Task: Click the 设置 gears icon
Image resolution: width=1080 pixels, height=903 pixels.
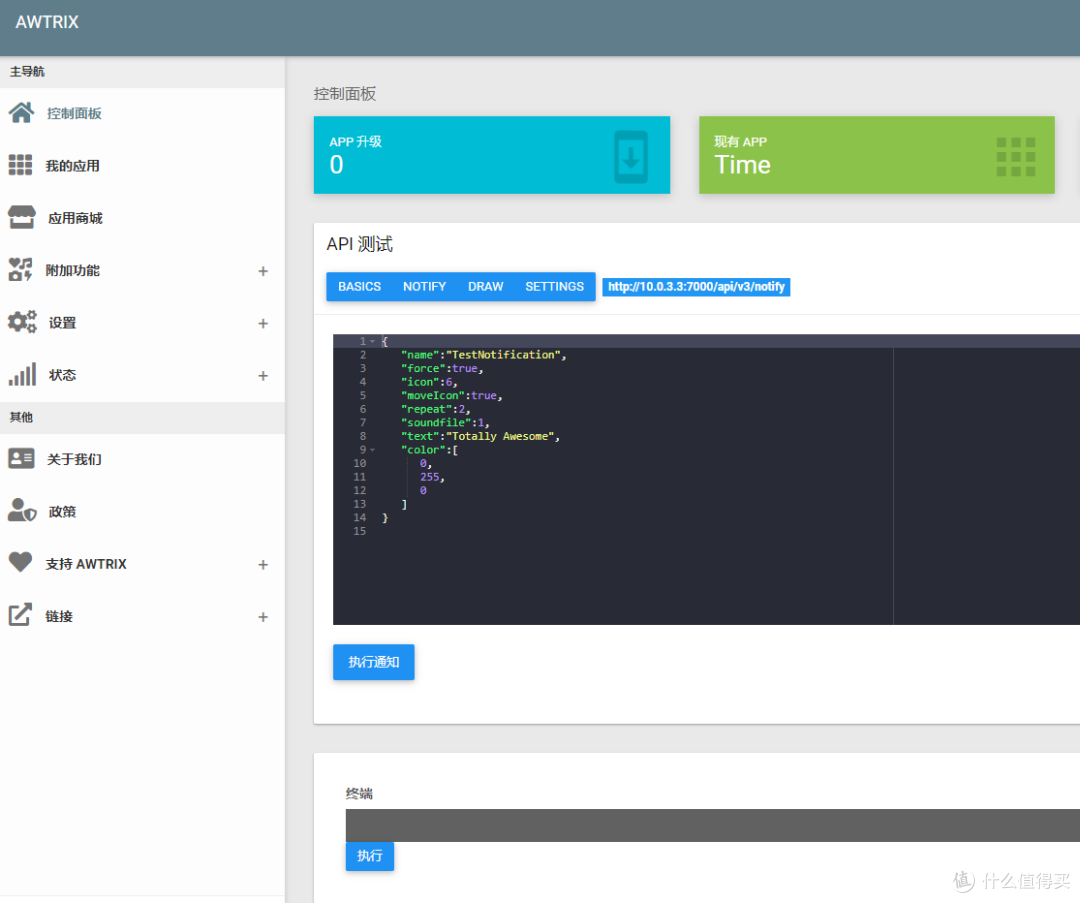Action: point(21,322)
